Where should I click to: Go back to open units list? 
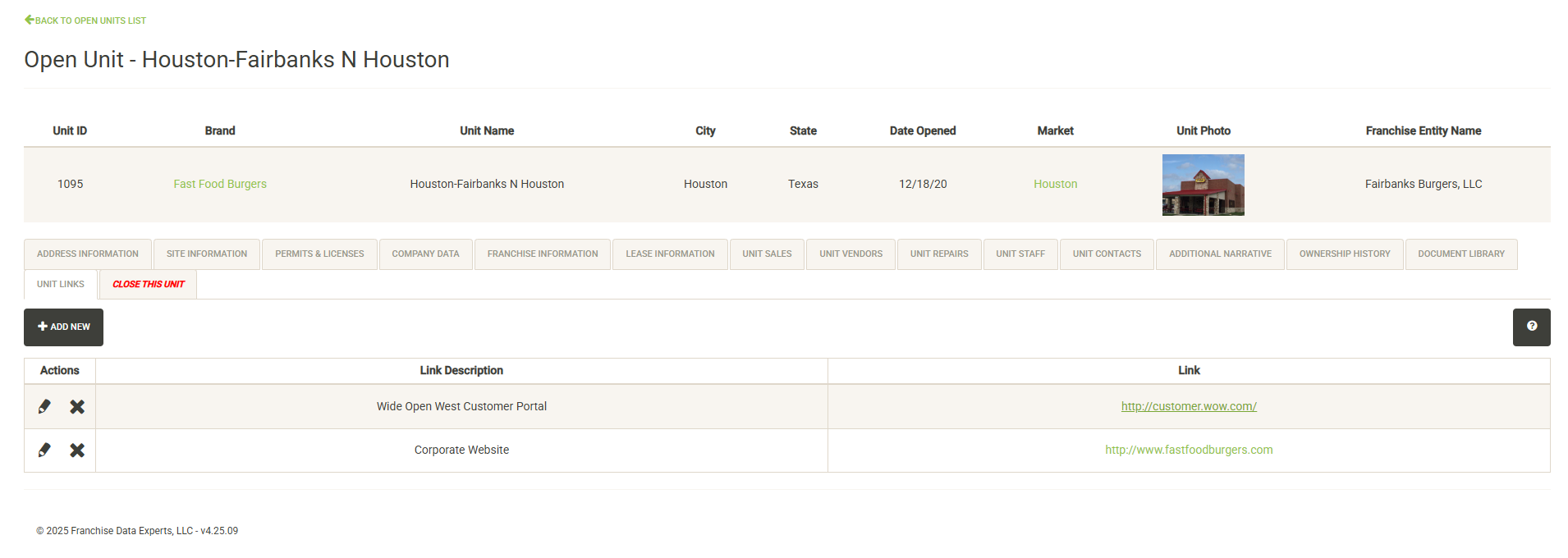pos(85,21)
